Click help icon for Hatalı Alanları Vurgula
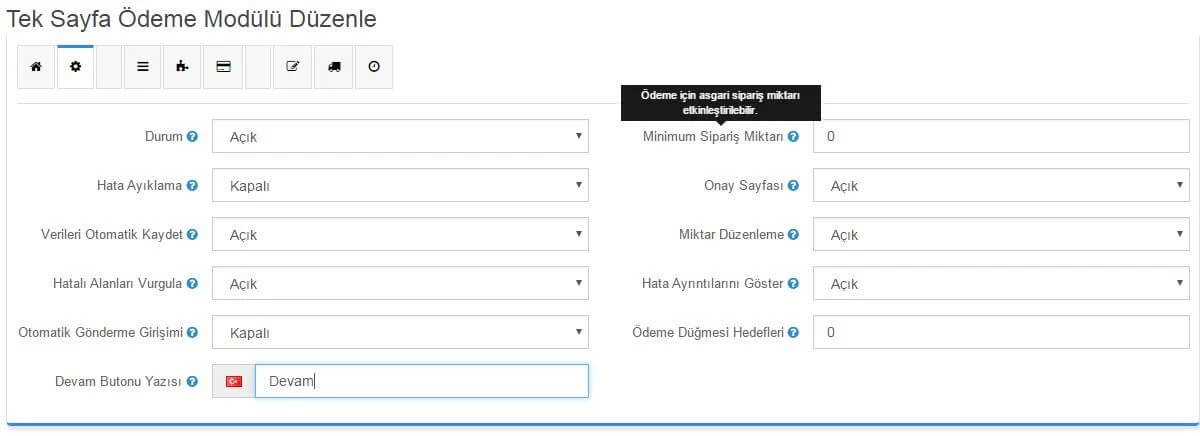Image resolution: width=1200 pixels, height=436 pixels. point(192,283)
